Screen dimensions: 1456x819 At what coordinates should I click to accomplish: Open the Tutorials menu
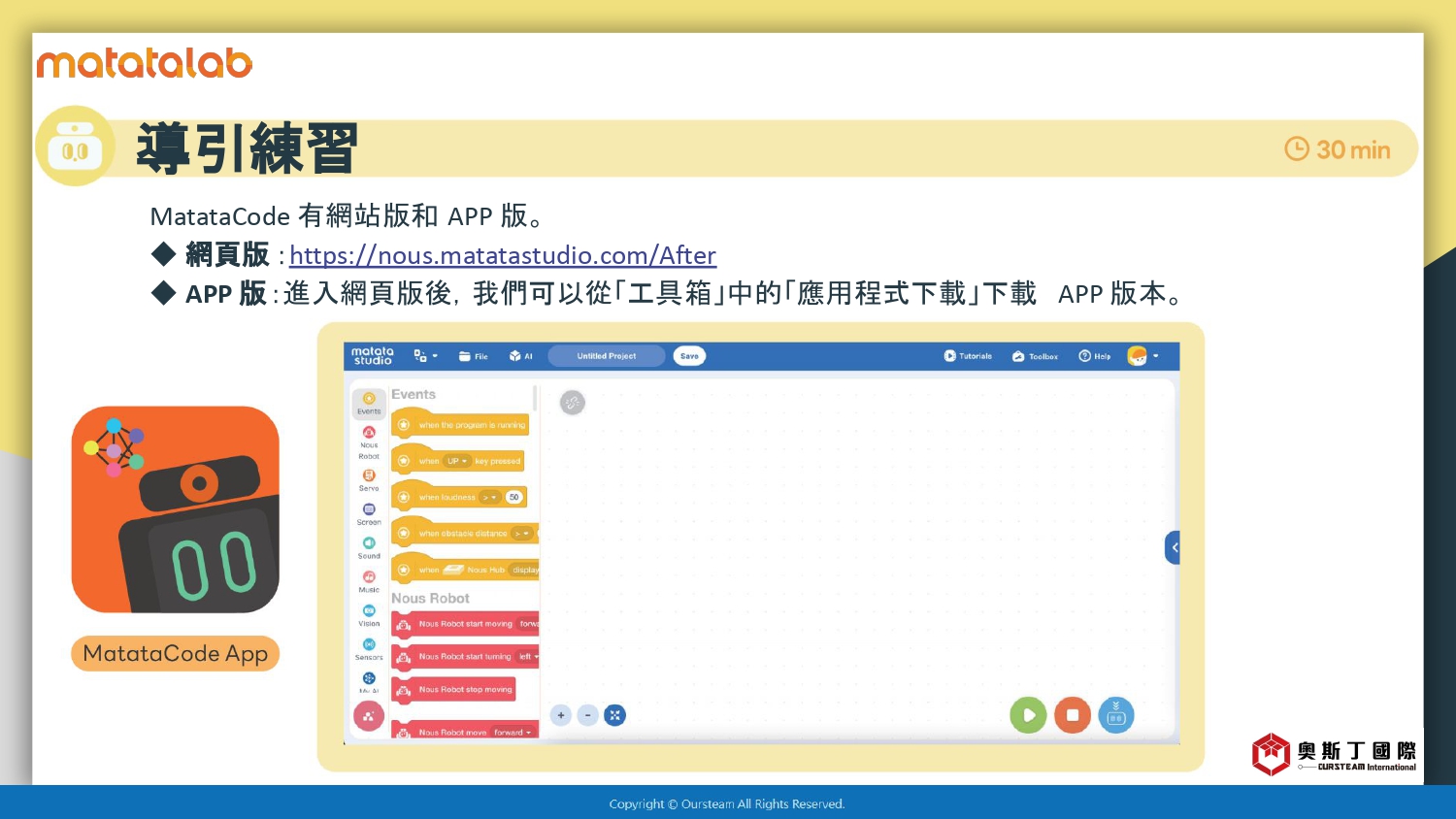click(968, 356)
